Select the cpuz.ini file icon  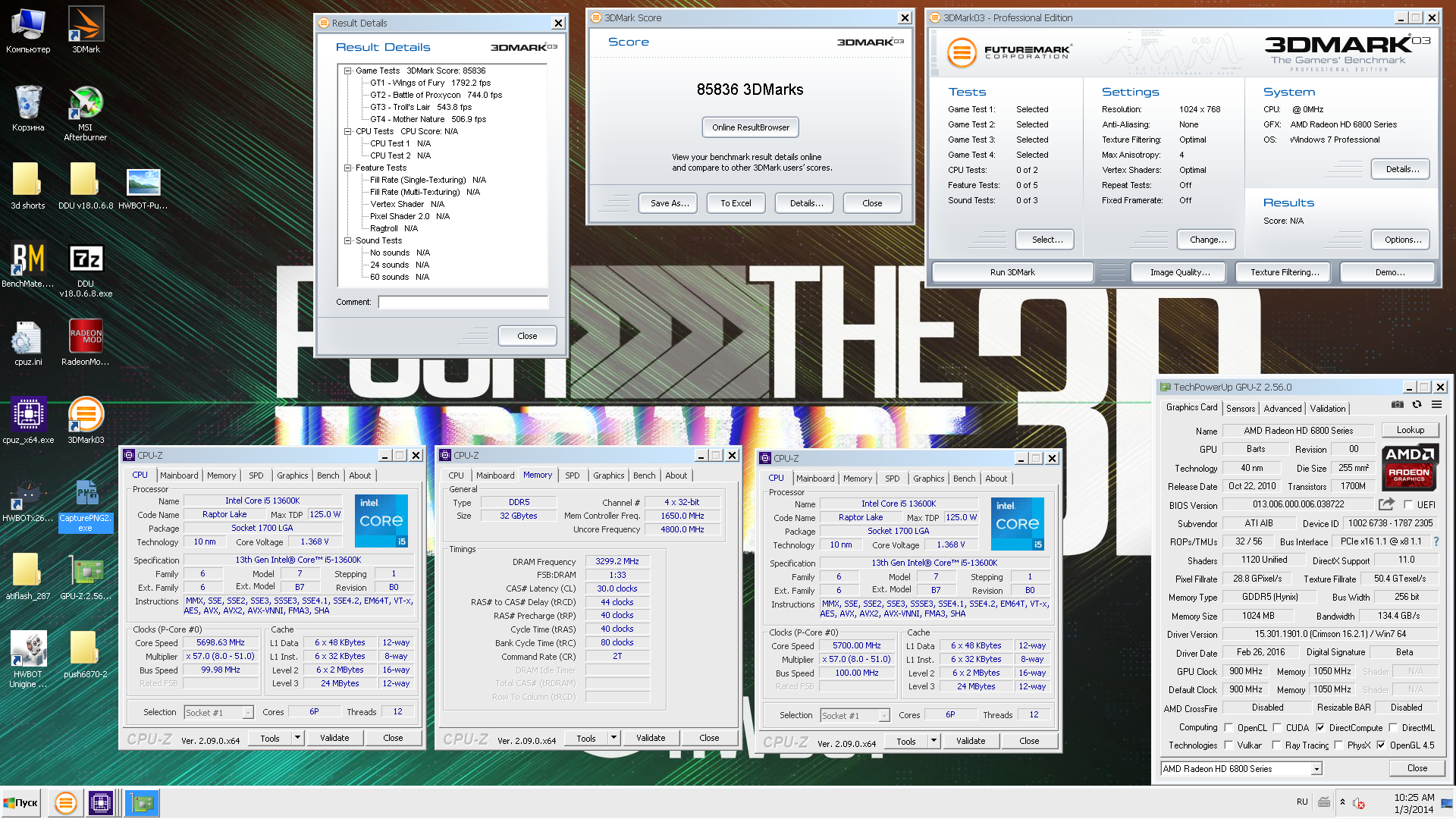pyautogui.click(x=28, y=343)
